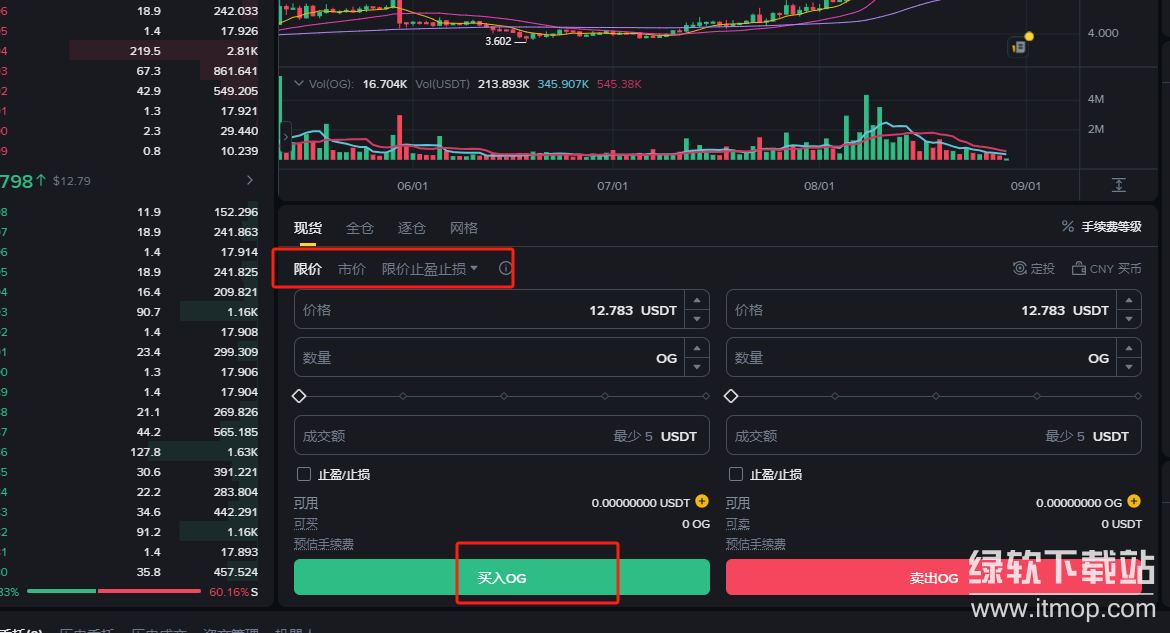The width and height of the screenshot is (1170, 633).
Task: Click the yellow plus icon beside available OG
Action: [1133, 502]
